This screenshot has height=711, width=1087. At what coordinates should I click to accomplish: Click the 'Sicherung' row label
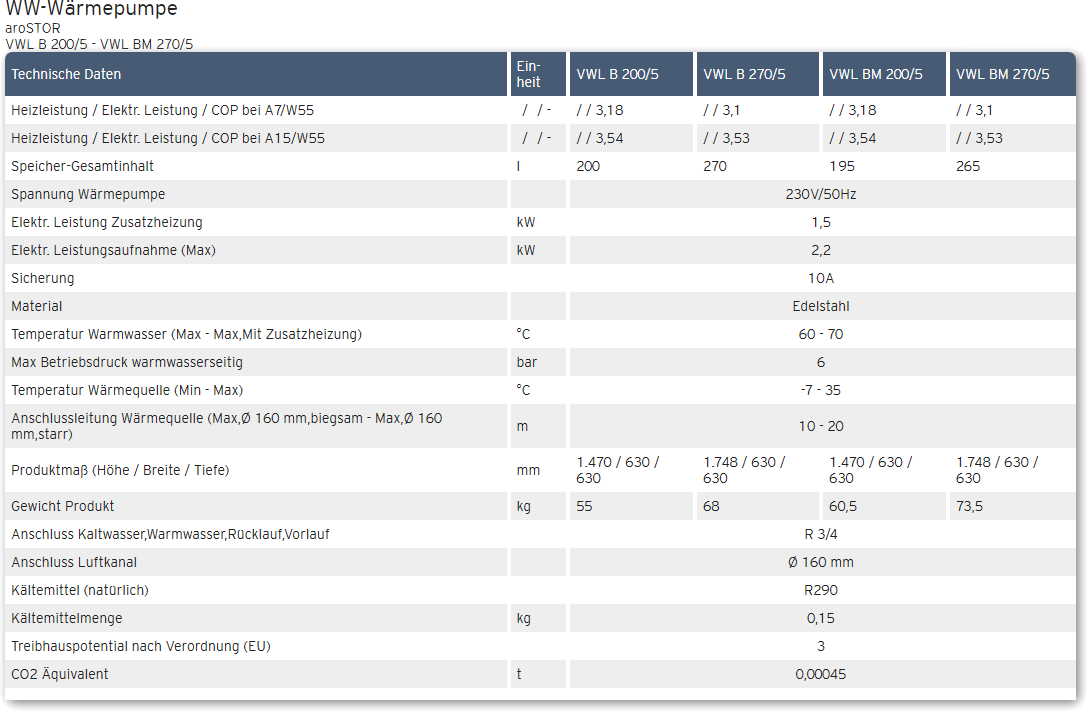point(42,279)
